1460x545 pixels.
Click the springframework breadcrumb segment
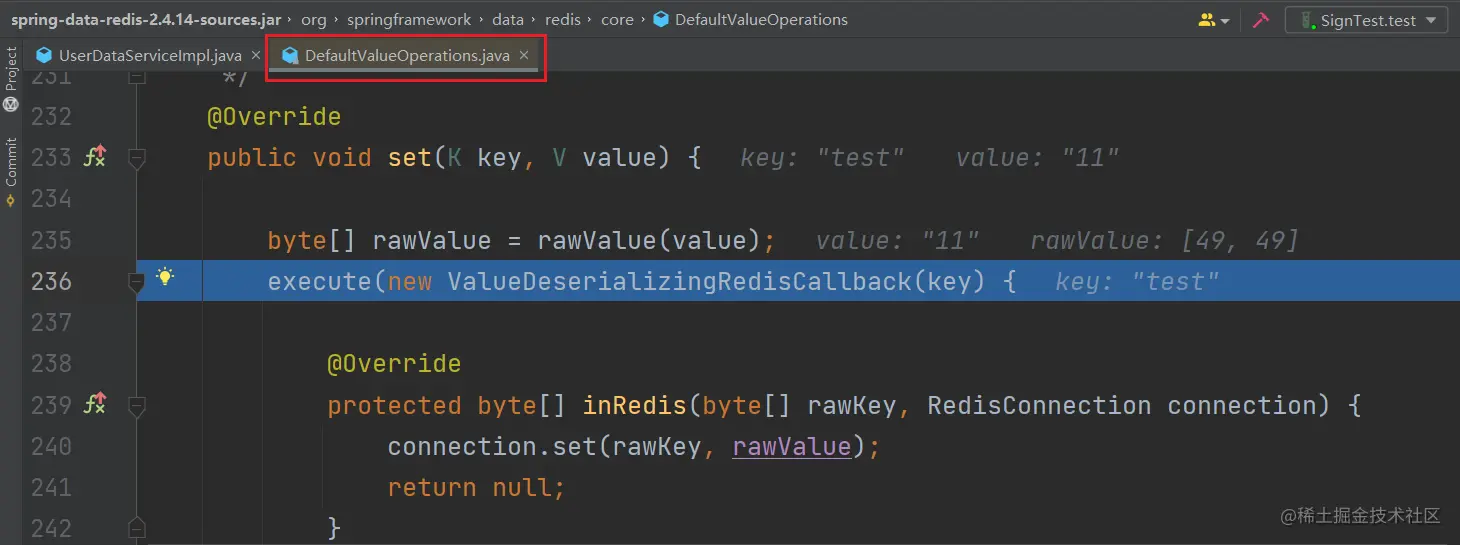[x=409, y=20]
